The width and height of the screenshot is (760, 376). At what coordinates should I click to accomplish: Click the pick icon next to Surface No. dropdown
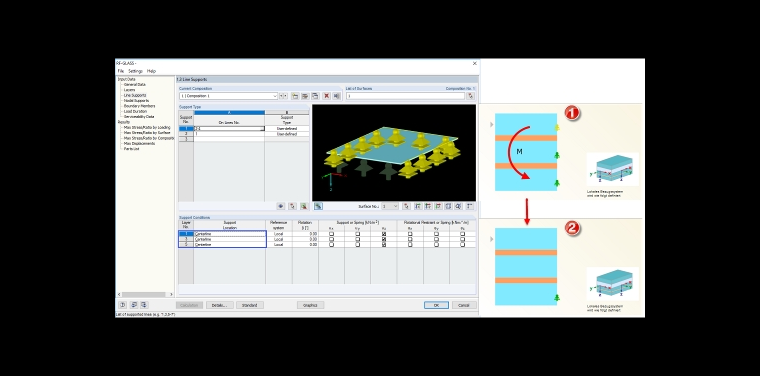click(406, 206)
